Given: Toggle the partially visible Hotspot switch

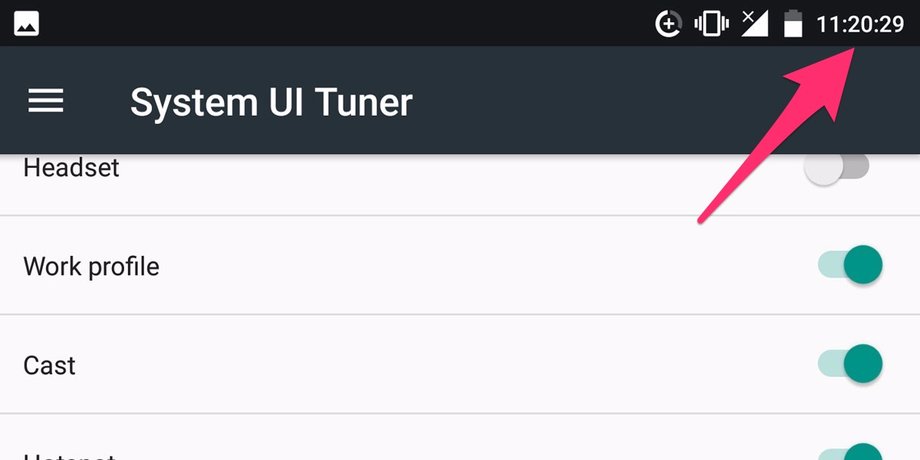Looking at the screenshot, I should (850, 453).
